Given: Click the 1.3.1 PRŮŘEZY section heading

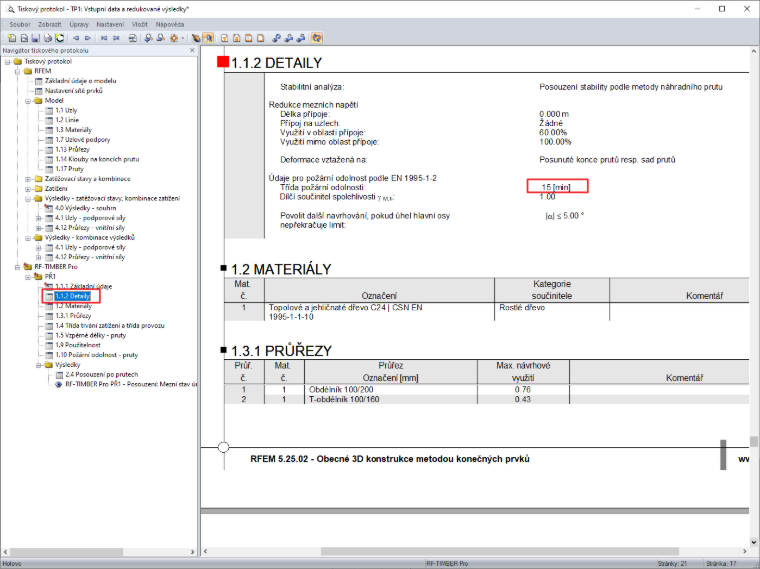Looking at the screenshot, I should 282,351.
